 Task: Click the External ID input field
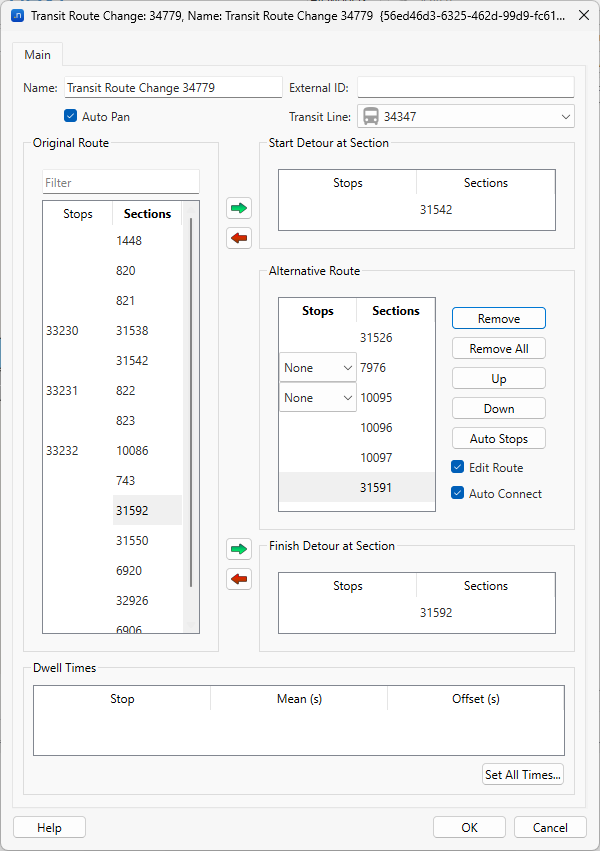click(465, 87)
